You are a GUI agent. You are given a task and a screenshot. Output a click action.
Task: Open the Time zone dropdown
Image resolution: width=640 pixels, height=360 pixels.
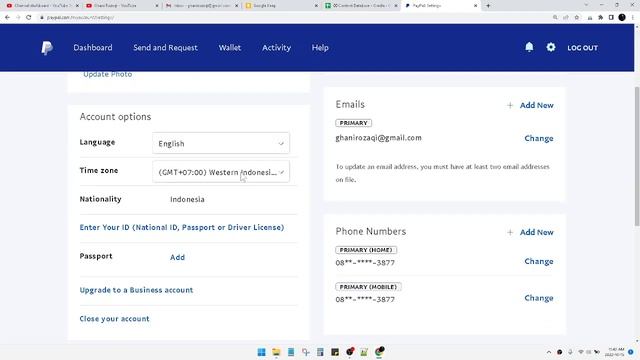[x=221, y=172]
